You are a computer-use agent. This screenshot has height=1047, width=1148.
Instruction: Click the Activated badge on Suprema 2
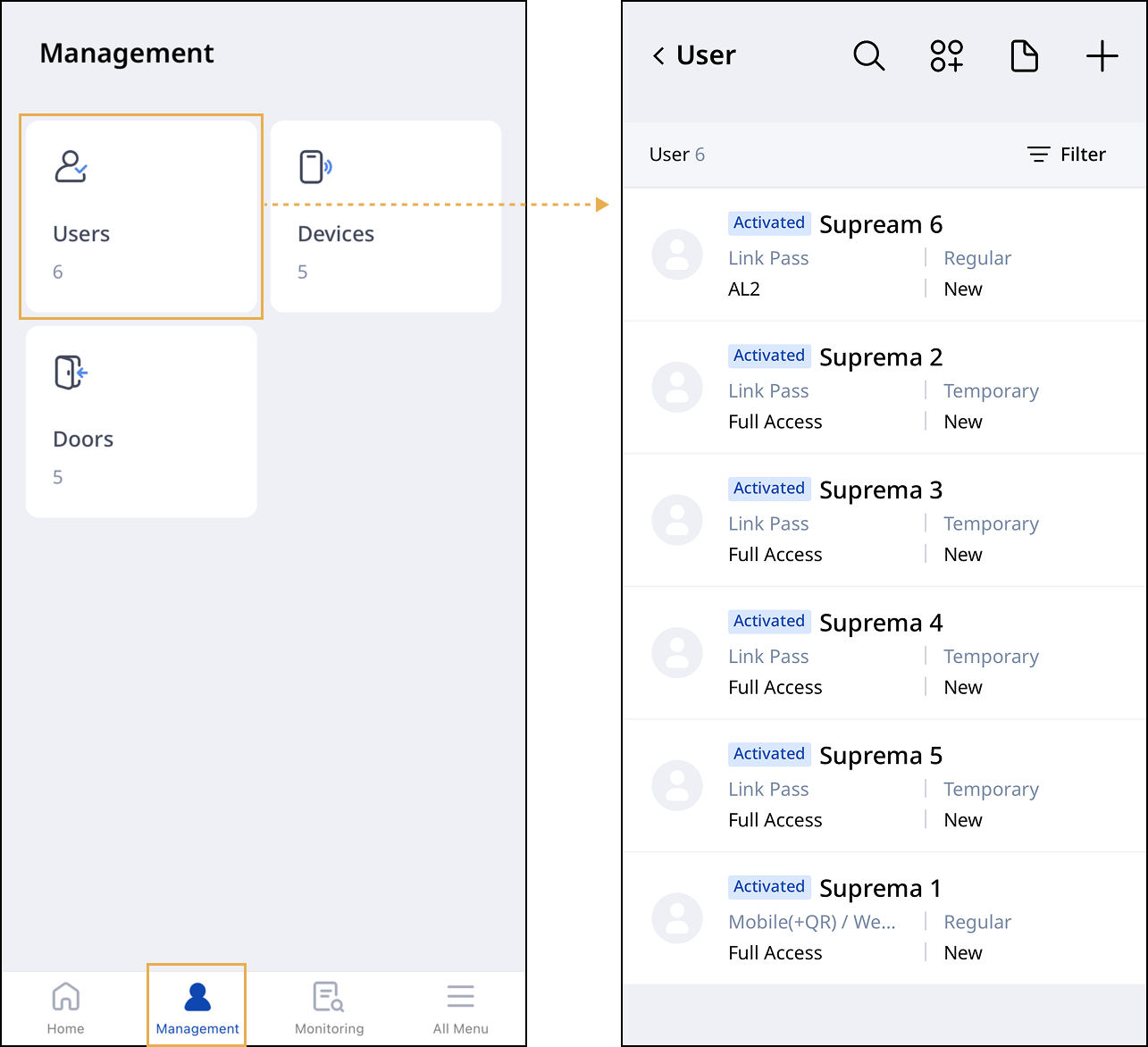[769, 356]
